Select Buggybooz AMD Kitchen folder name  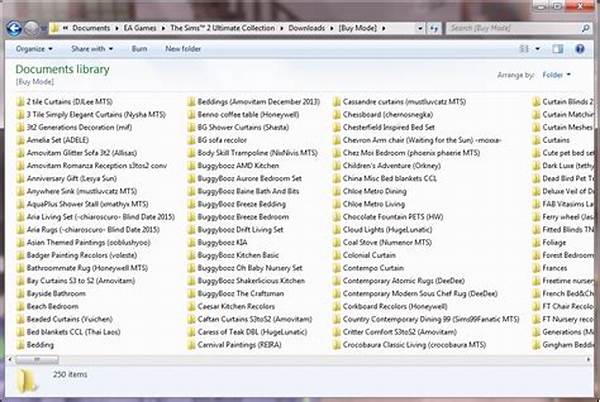pyautogui.click(x=238, y=166)
